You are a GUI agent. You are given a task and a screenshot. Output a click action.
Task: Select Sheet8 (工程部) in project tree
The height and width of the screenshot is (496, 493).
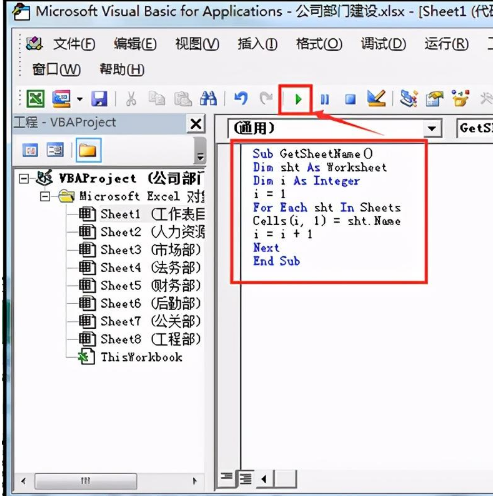click(140, 340)
